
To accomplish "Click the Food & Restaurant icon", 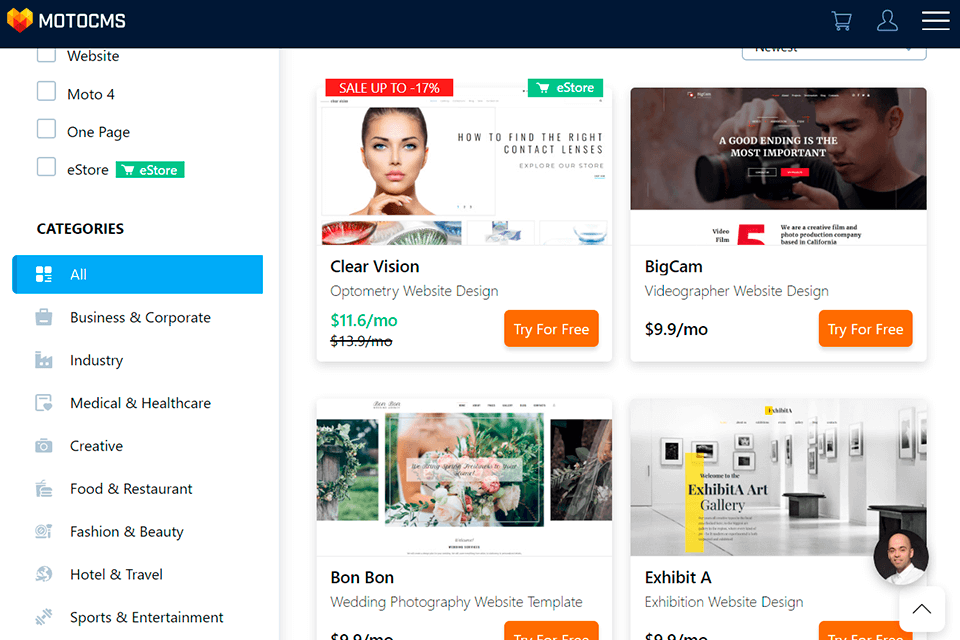I will click(x=43, y=489).
